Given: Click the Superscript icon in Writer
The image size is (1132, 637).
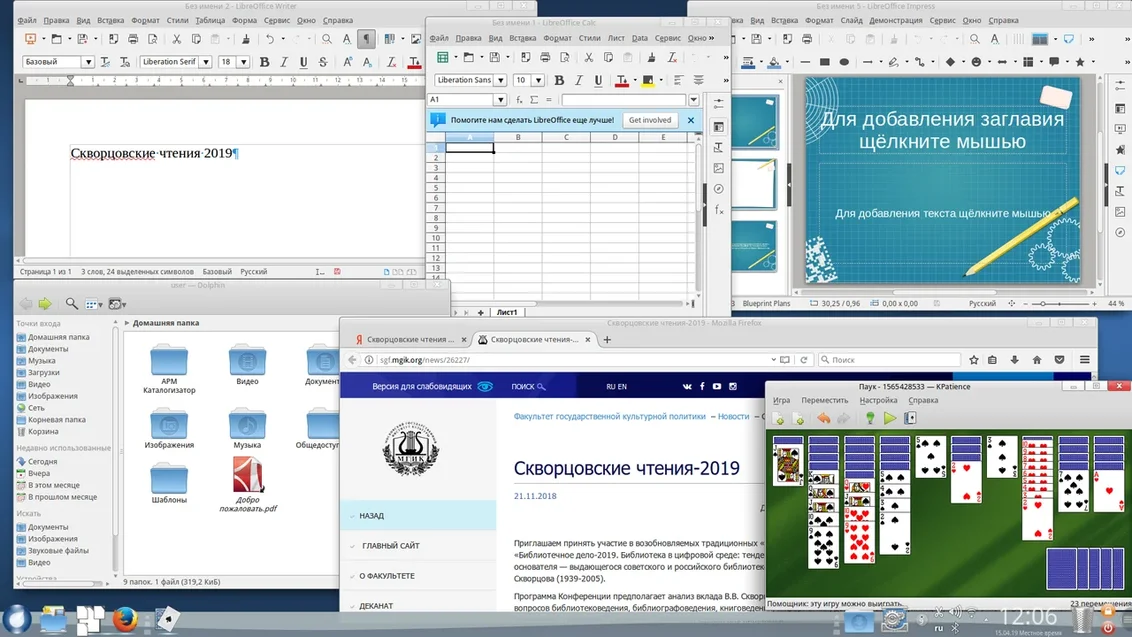Looking at the screenshot, I should pyautogui.click(x=347, y=62).
